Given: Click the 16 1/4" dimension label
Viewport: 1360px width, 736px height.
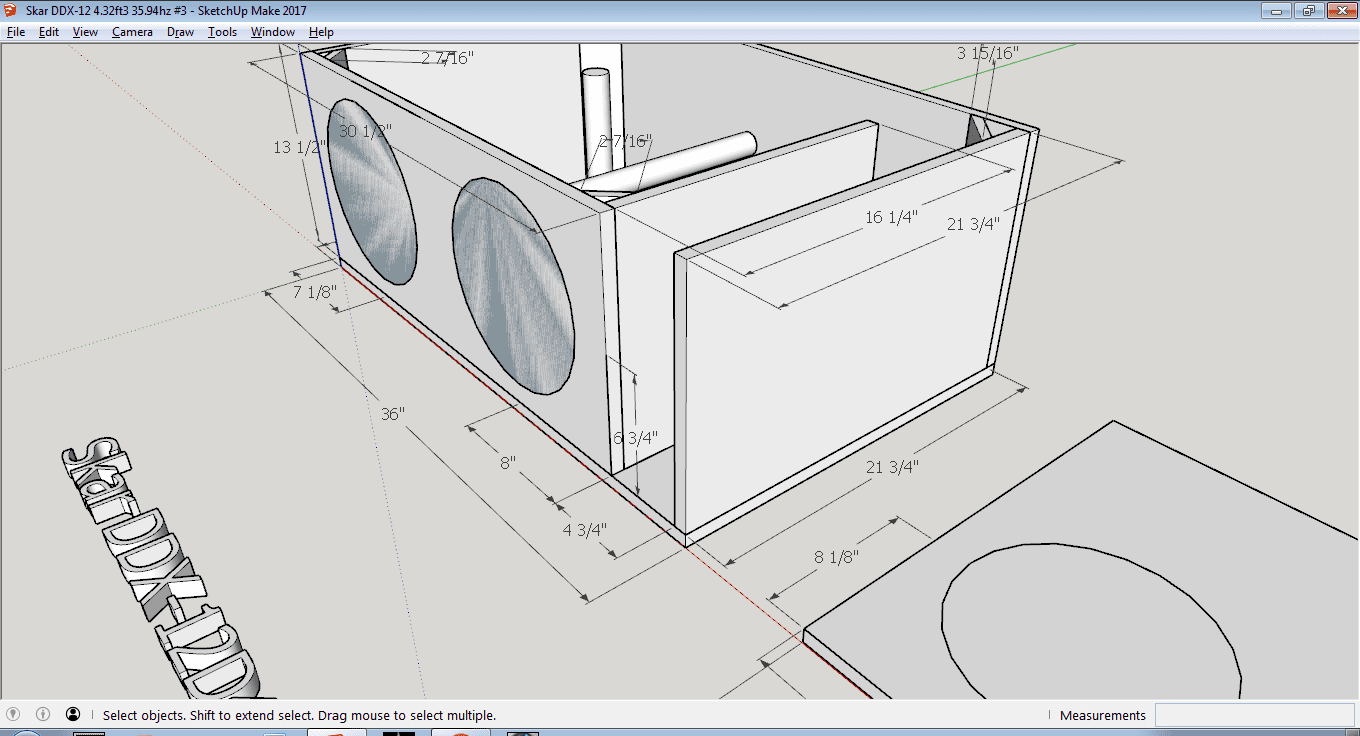Looking at the screenshot, I should pyautogui.click(x=892, y=217).
